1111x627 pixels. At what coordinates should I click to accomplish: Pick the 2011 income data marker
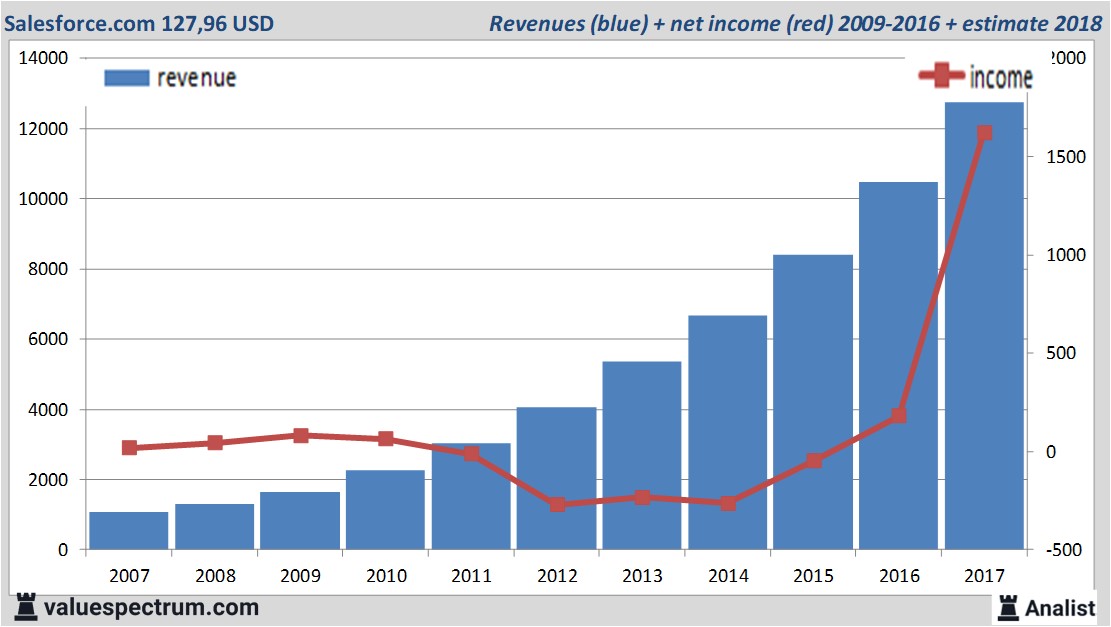point(471,453)
